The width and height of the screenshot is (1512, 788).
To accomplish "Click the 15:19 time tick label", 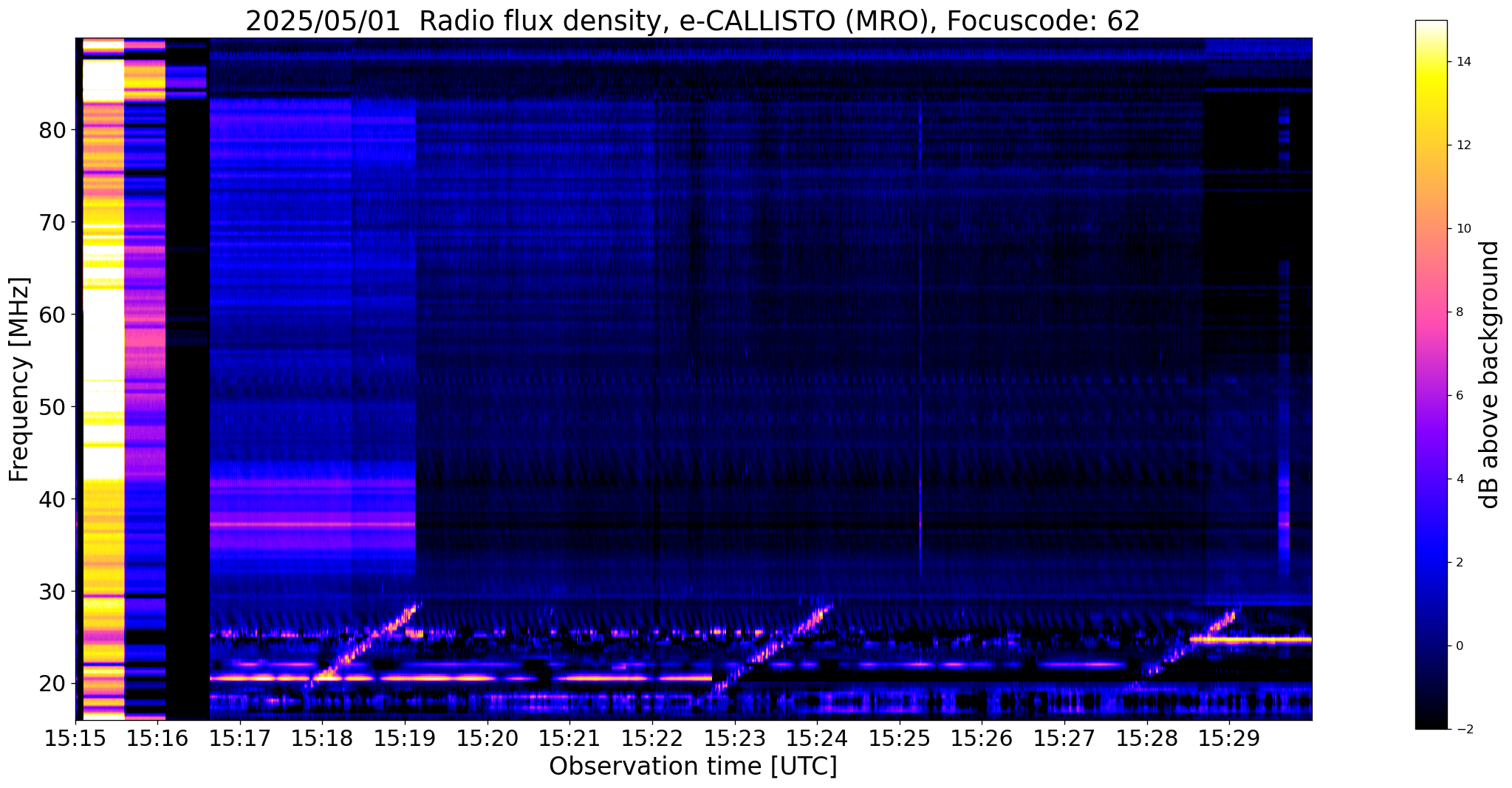I will point(405,738).
